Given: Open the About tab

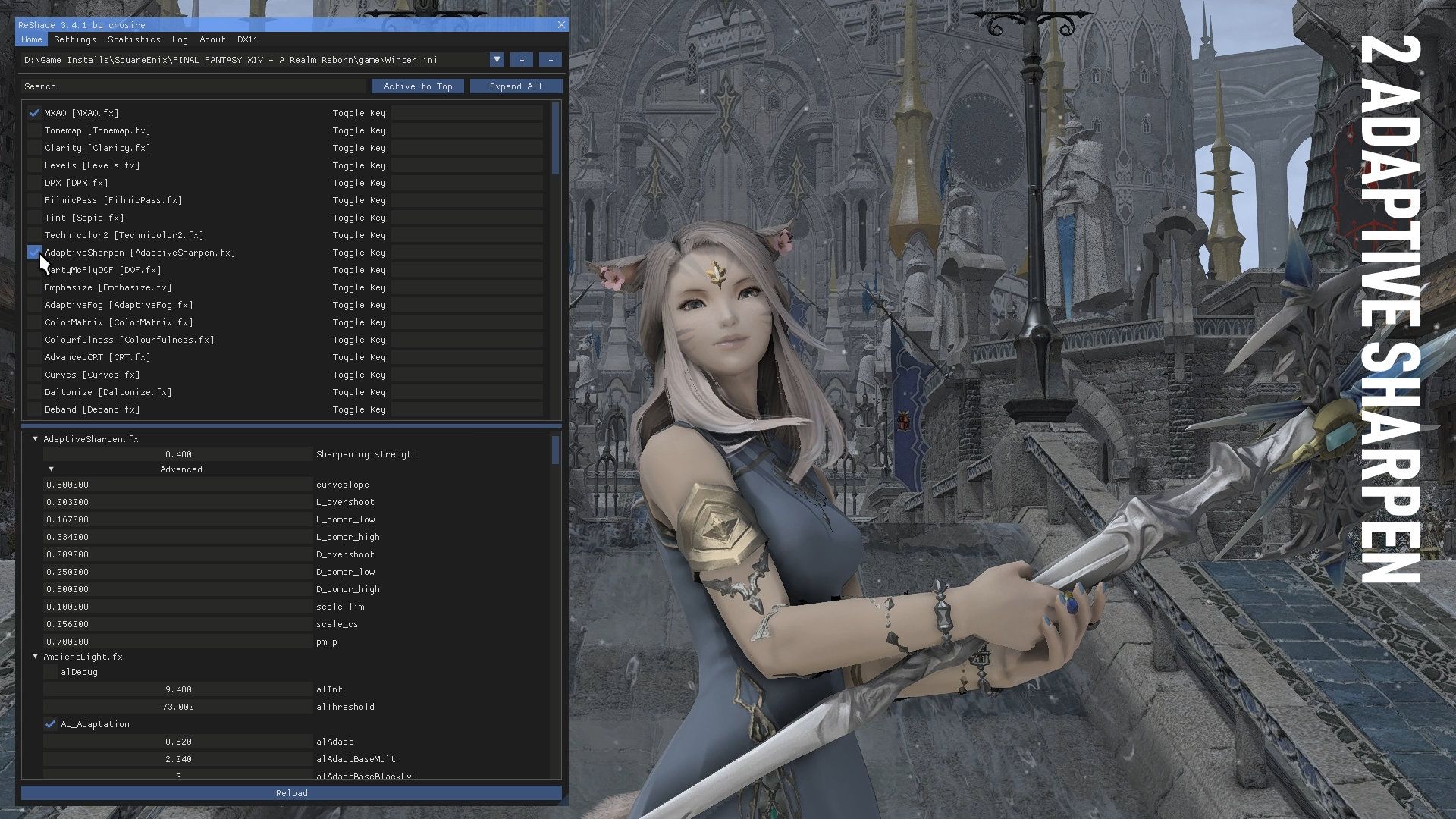Looking at the screenshot, I should point(212,39).
